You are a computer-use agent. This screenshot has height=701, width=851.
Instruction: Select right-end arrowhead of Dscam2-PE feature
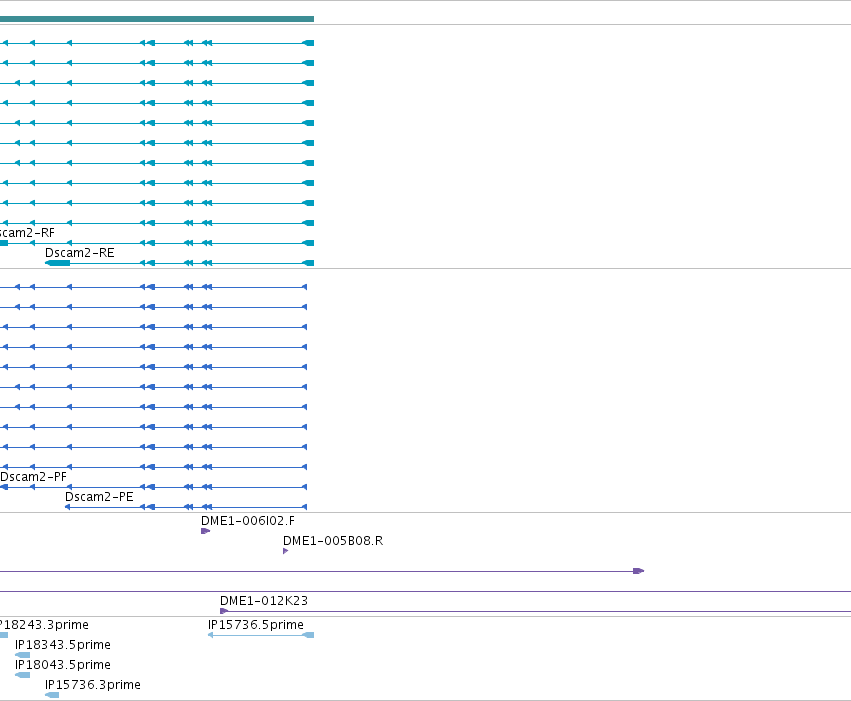[304, 507]
